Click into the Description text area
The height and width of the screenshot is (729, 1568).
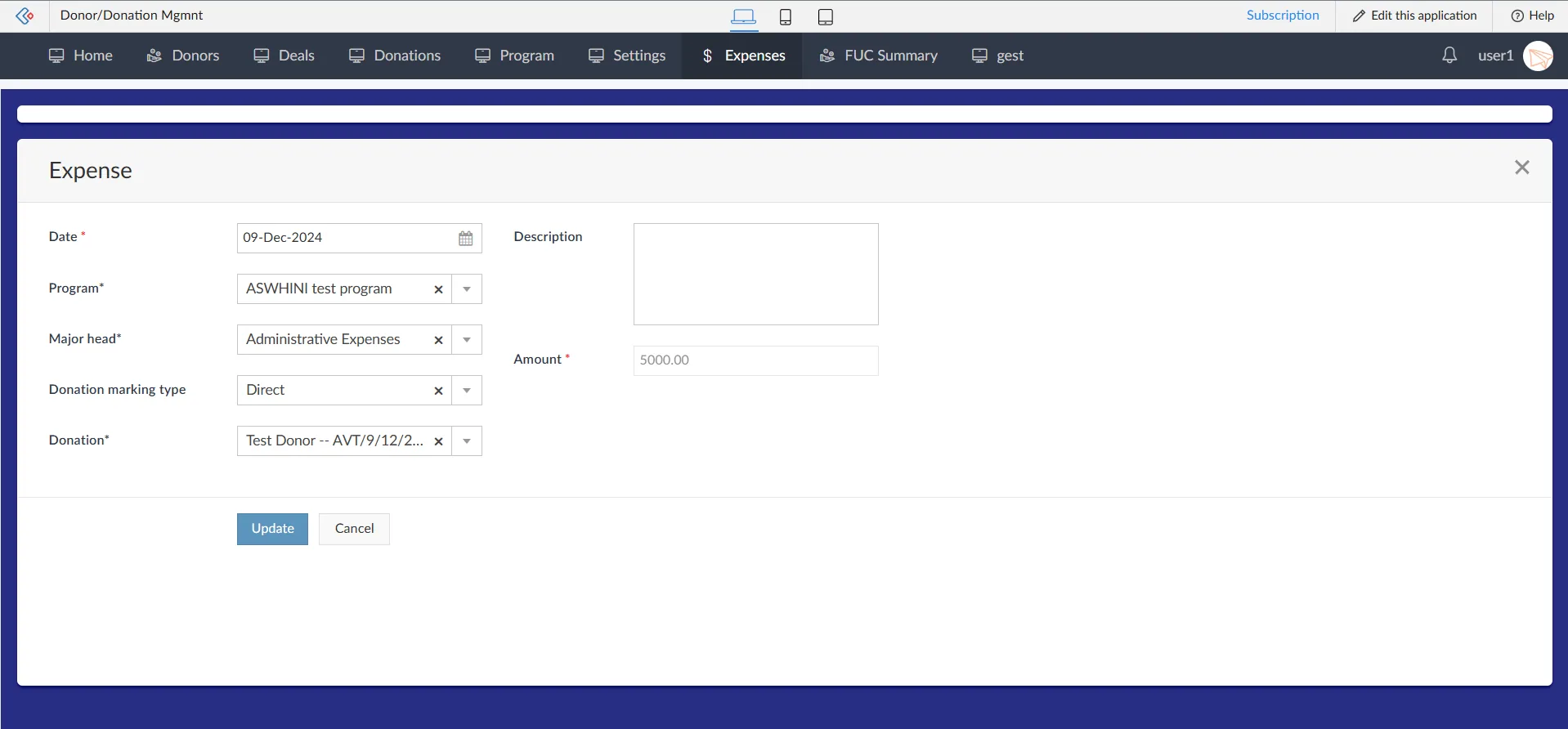(756, 274)
